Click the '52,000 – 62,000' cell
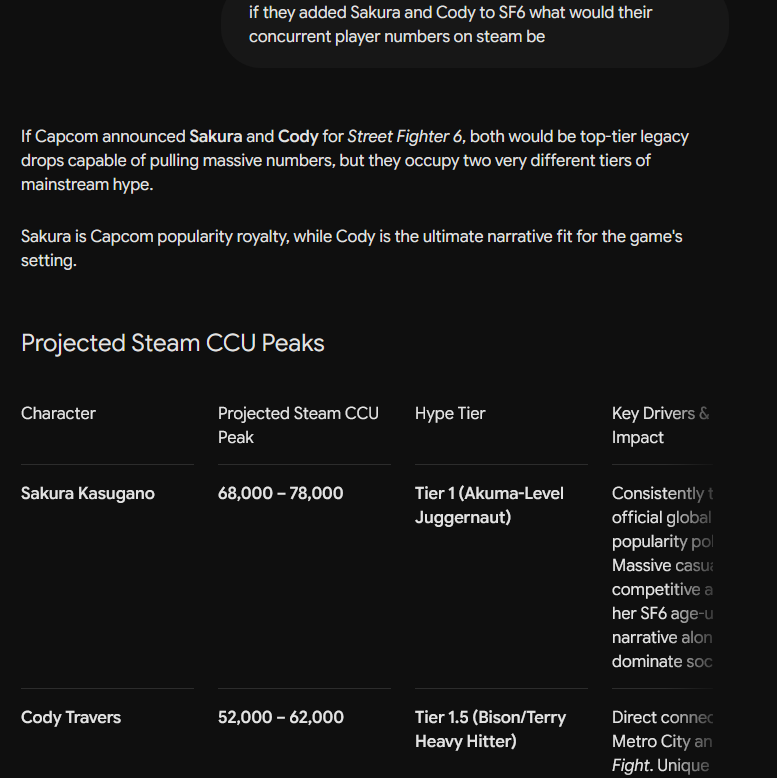Image resolution: width=777 pixels, height=778 pixels. click(x=281, y=717)
